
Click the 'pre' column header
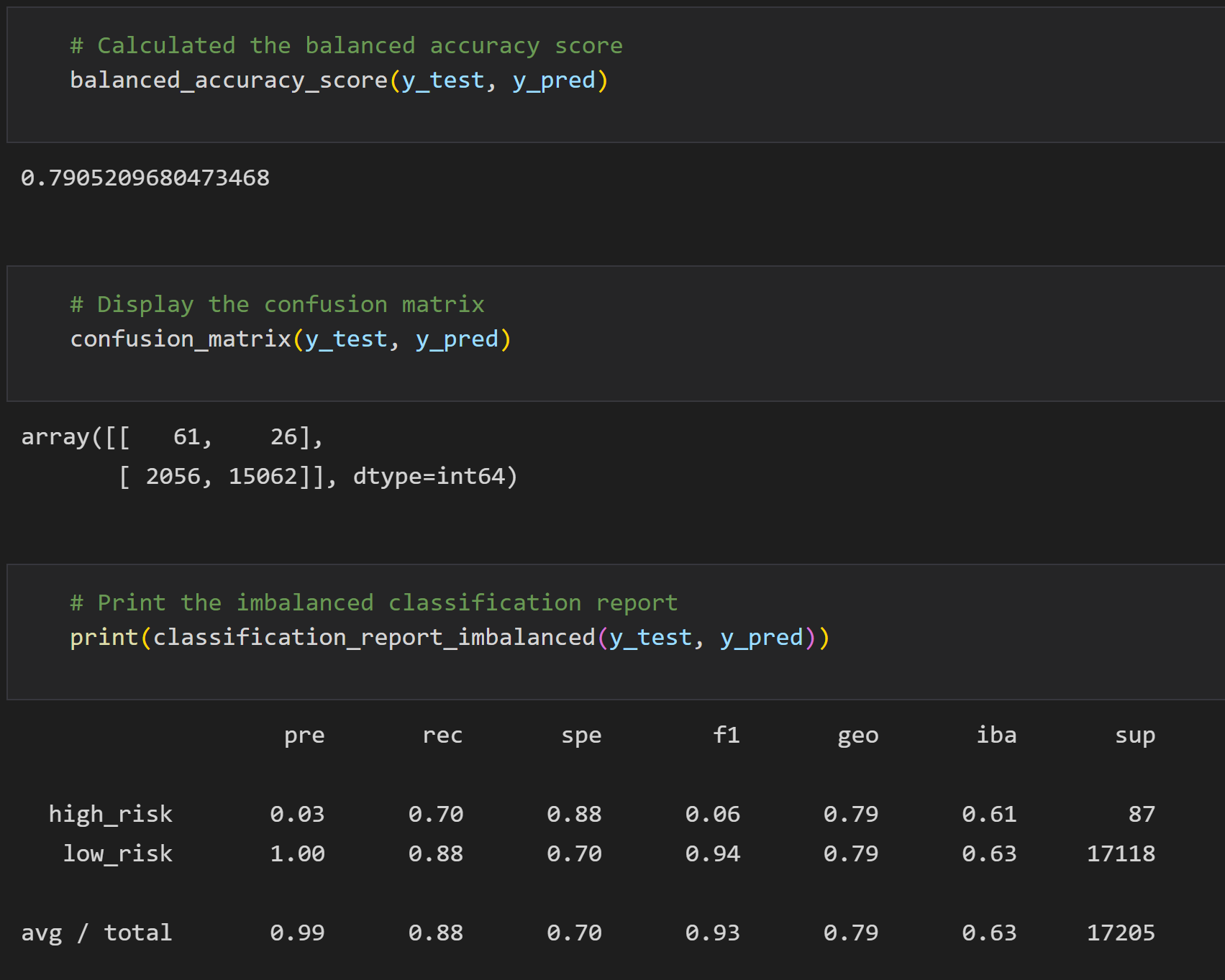(x=304, y=736)
